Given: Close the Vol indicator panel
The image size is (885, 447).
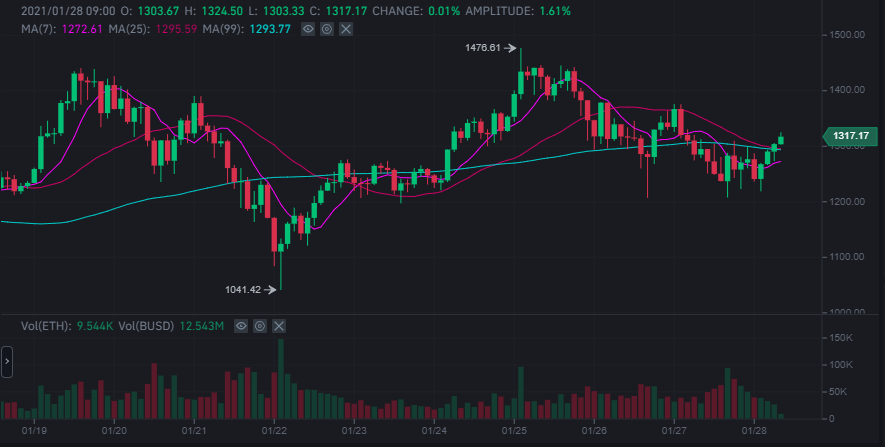Looking at the screenshot, I should (x=278, y=326).
